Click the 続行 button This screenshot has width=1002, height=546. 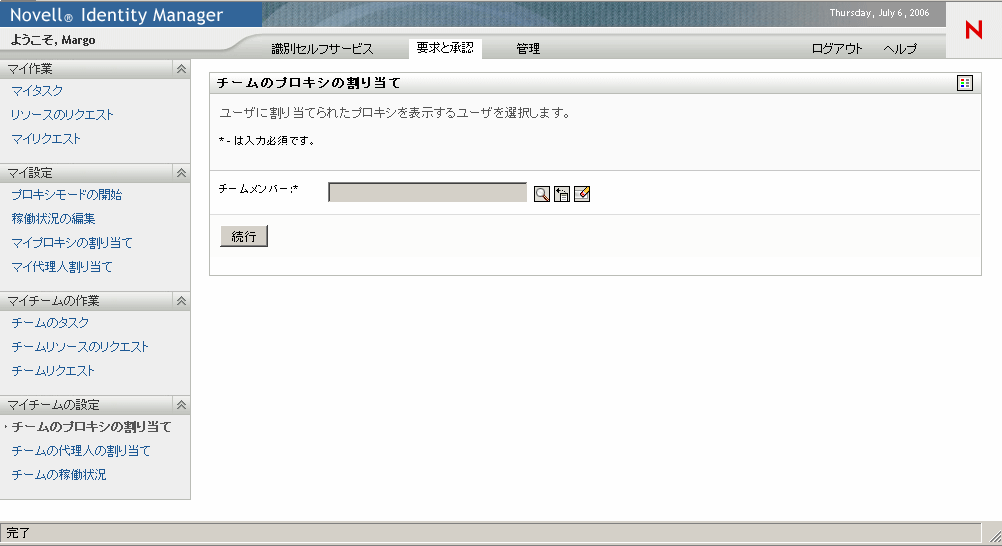[x=243, y=236]
